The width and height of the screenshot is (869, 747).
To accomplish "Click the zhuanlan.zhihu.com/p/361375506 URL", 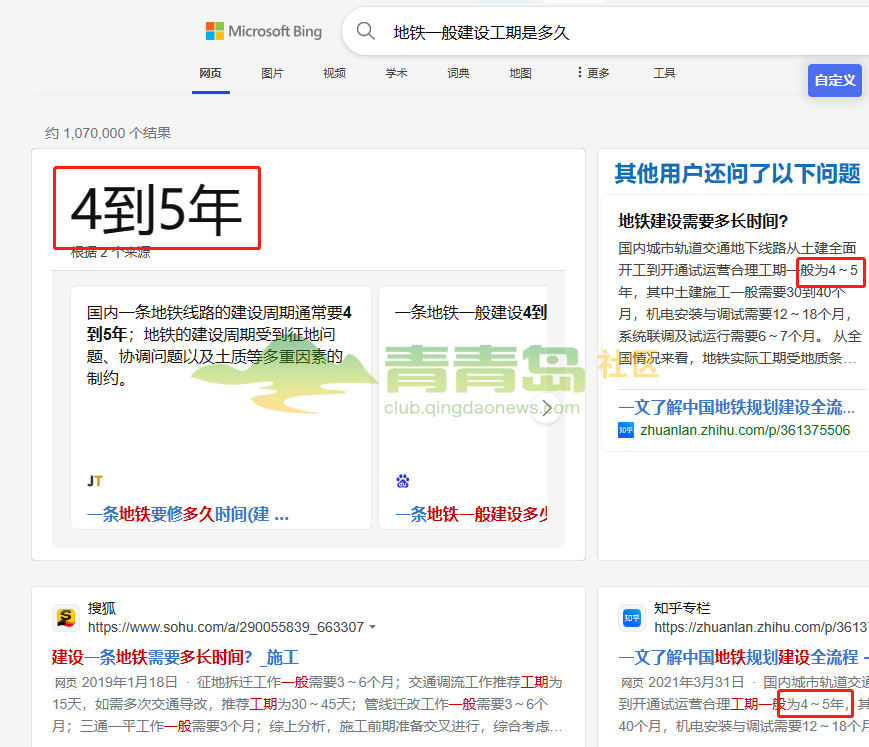I will pos(745,430).
